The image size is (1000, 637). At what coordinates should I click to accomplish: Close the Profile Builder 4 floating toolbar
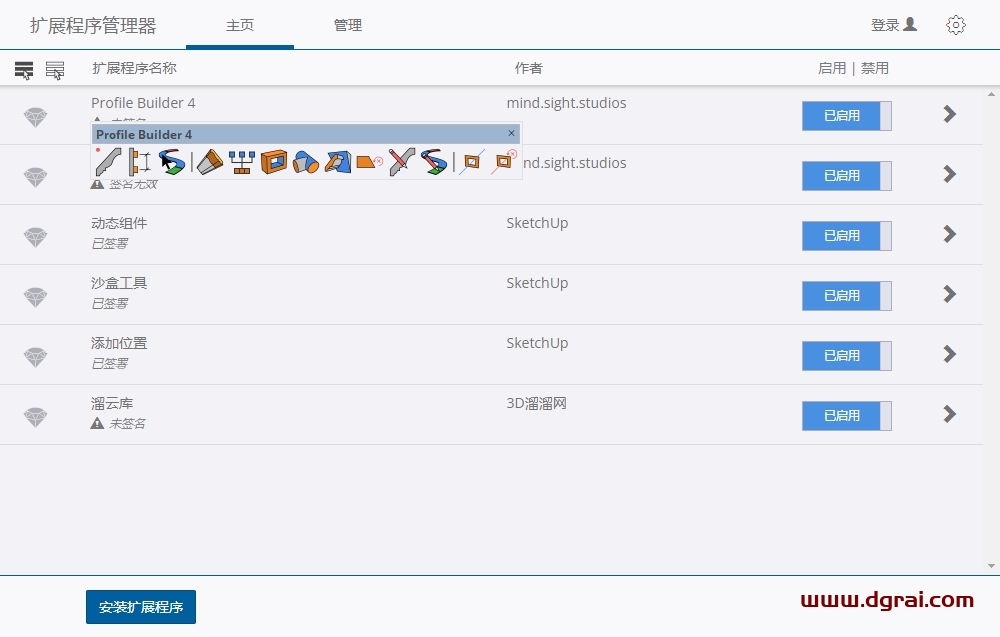click(511, 133)
